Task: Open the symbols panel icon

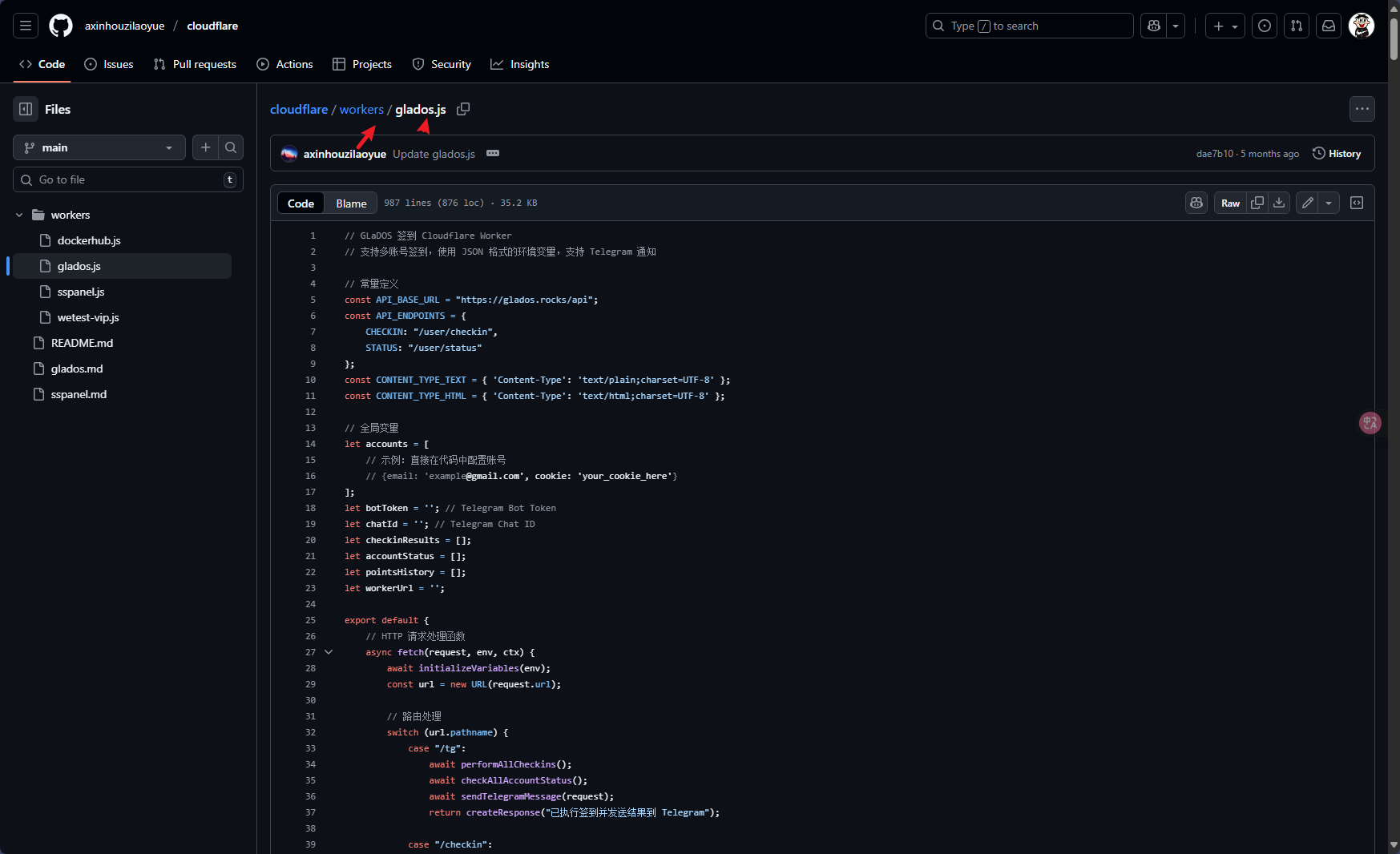Action: coord(1357,203)
